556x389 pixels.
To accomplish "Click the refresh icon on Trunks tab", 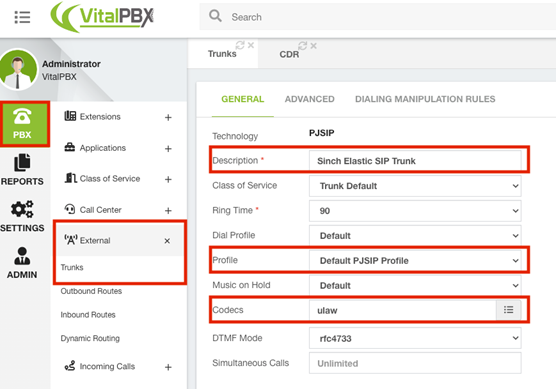I will (x=240, y=45).
